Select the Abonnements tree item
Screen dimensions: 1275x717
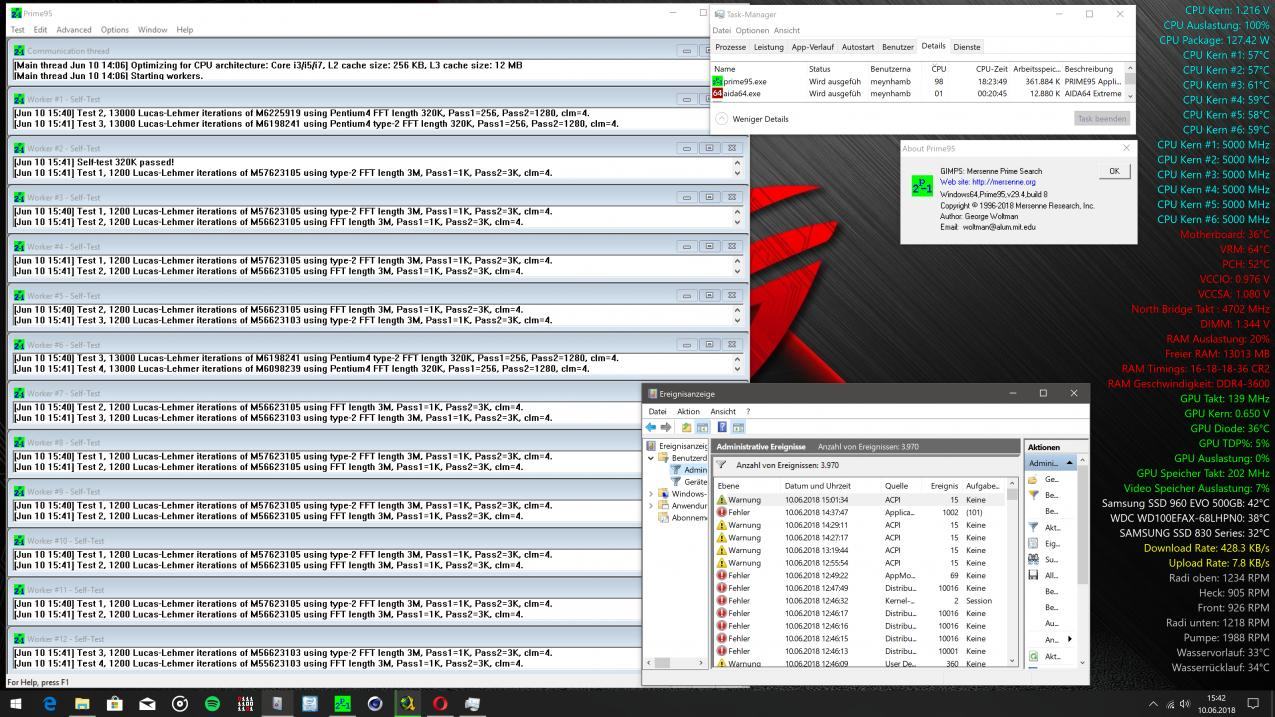[x=681, y=517]
